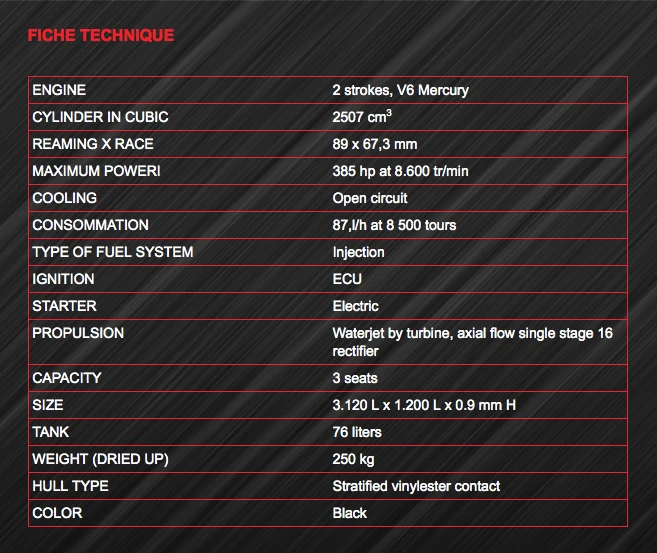Click the CAPACITY row's '3 seats' value
657x553 pixels.
[x=355, y=378]
